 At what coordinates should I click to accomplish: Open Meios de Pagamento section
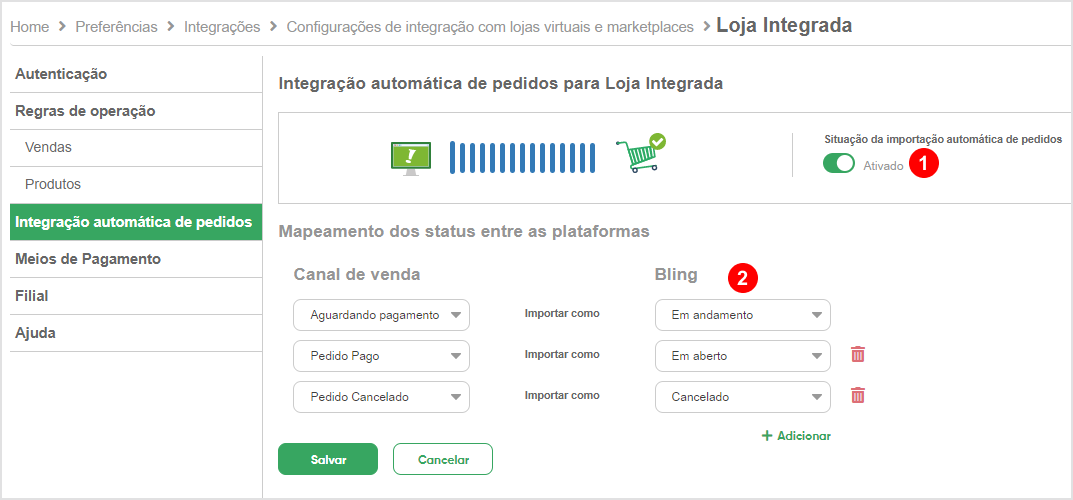(136, 259)
